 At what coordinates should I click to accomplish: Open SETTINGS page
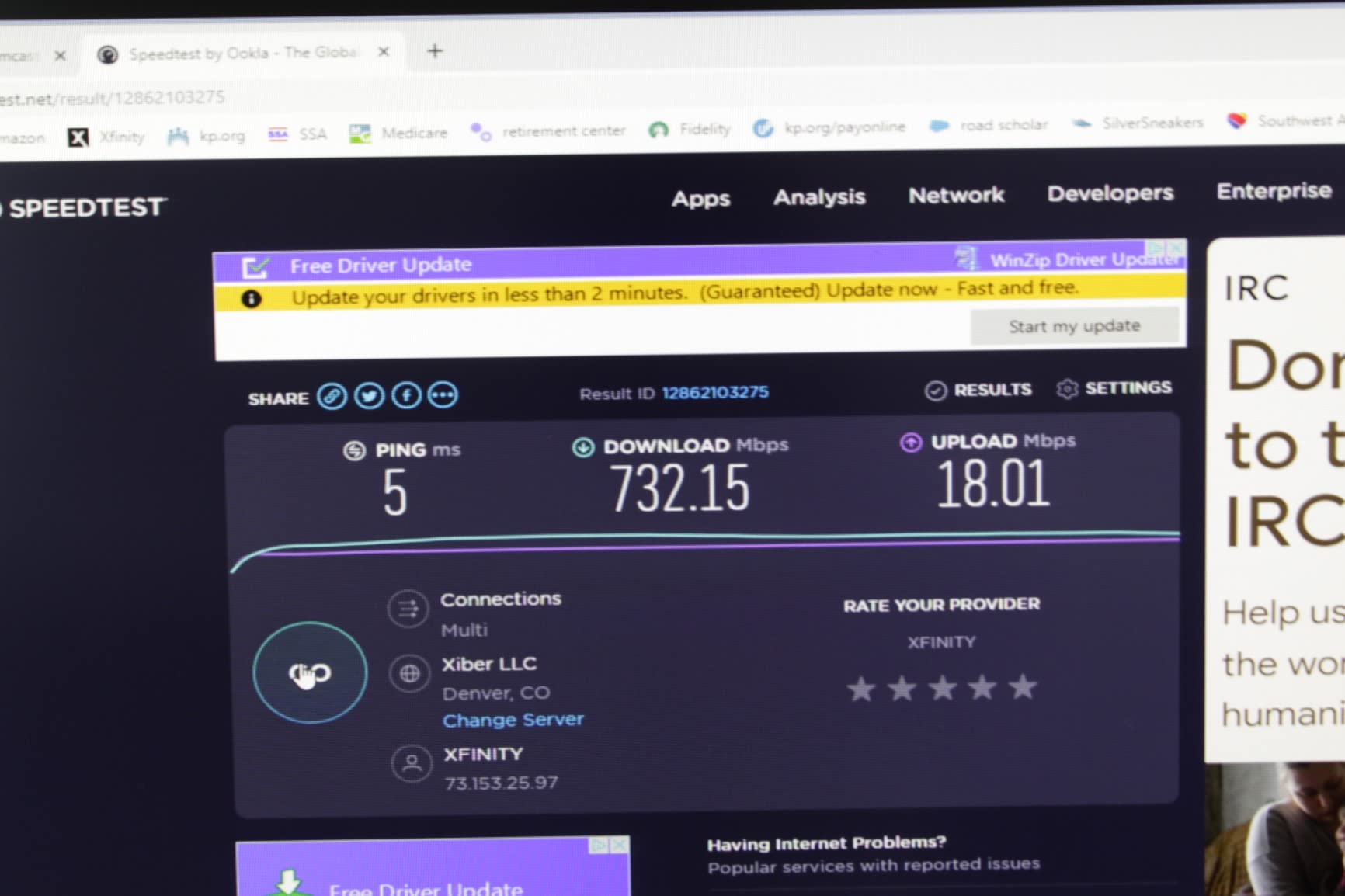click(x=1114, y=387)
